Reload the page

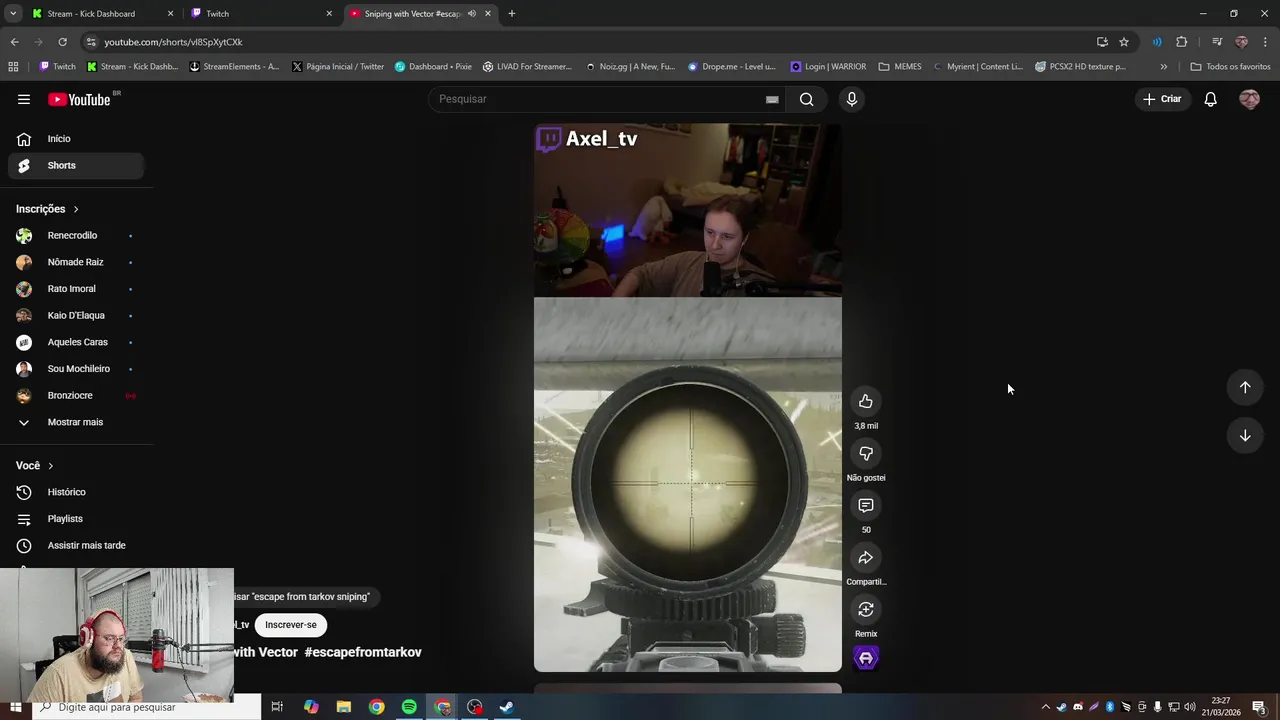point(62,42)
